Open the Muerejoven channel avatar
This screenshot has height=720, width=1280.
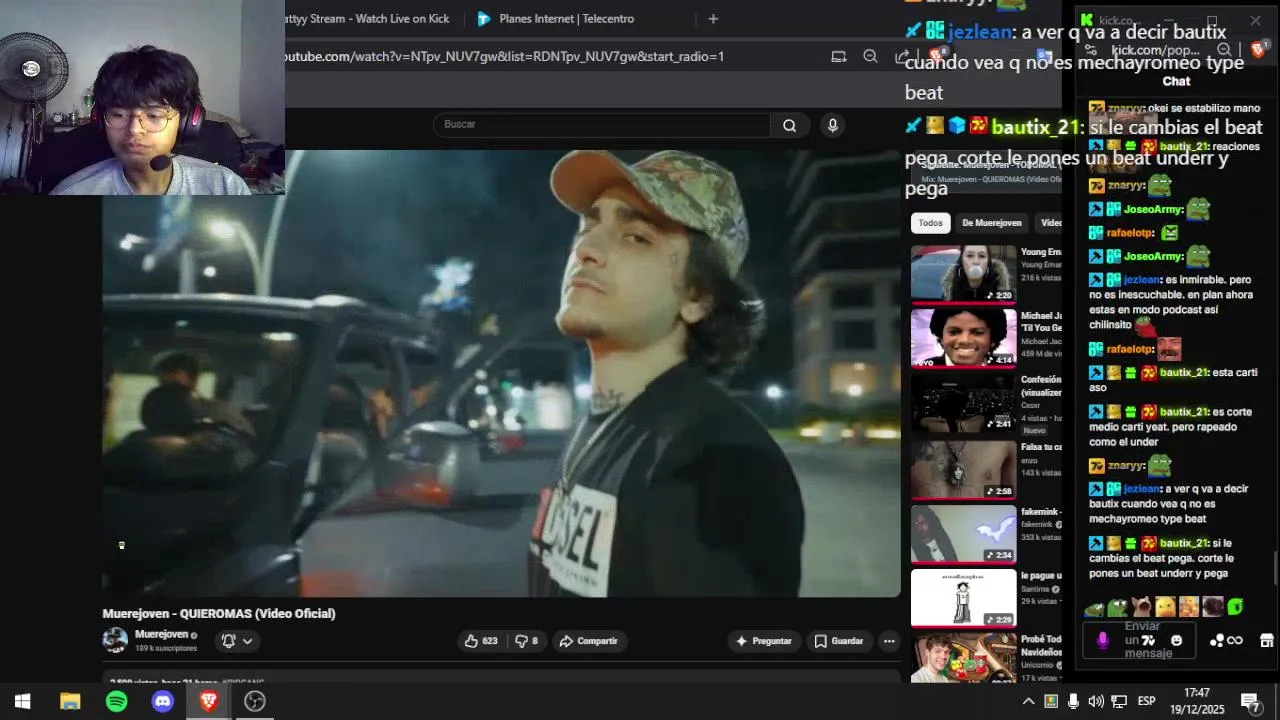tap(115, 640)
